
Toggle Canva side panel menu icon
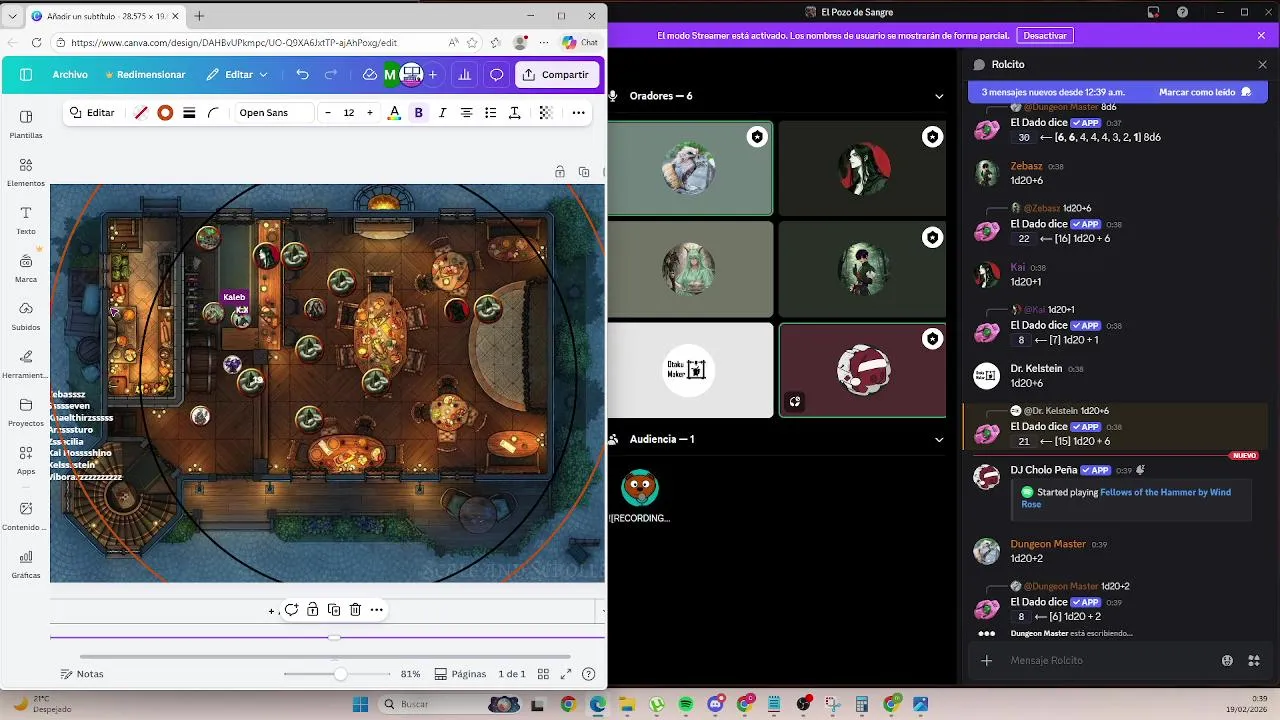tap(26, 75)
